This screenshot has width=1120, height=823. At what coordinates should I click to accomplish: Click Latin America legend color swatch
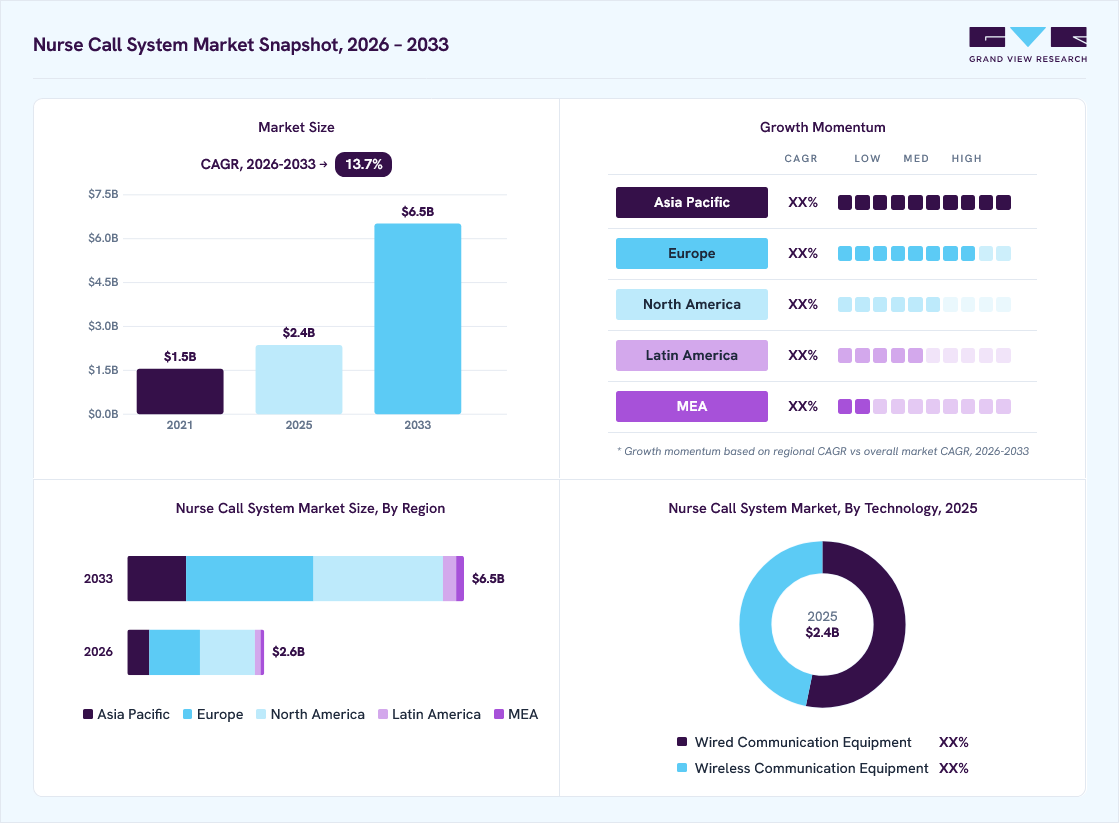[383, 714]
